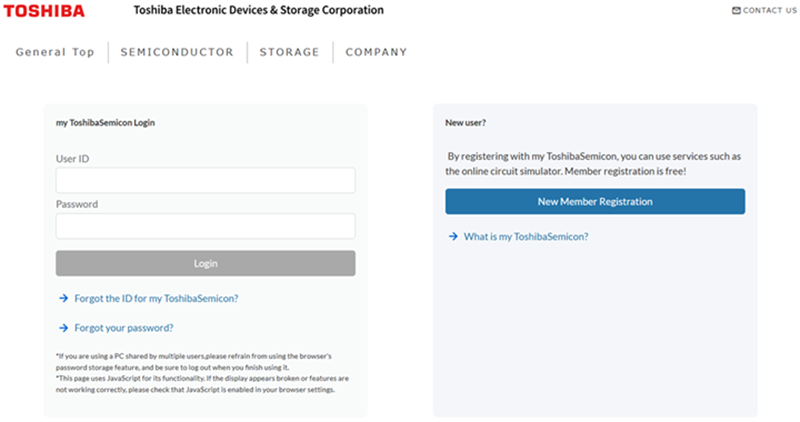
Task: Click the New Member Registration button
Action: tap(595, 202)
